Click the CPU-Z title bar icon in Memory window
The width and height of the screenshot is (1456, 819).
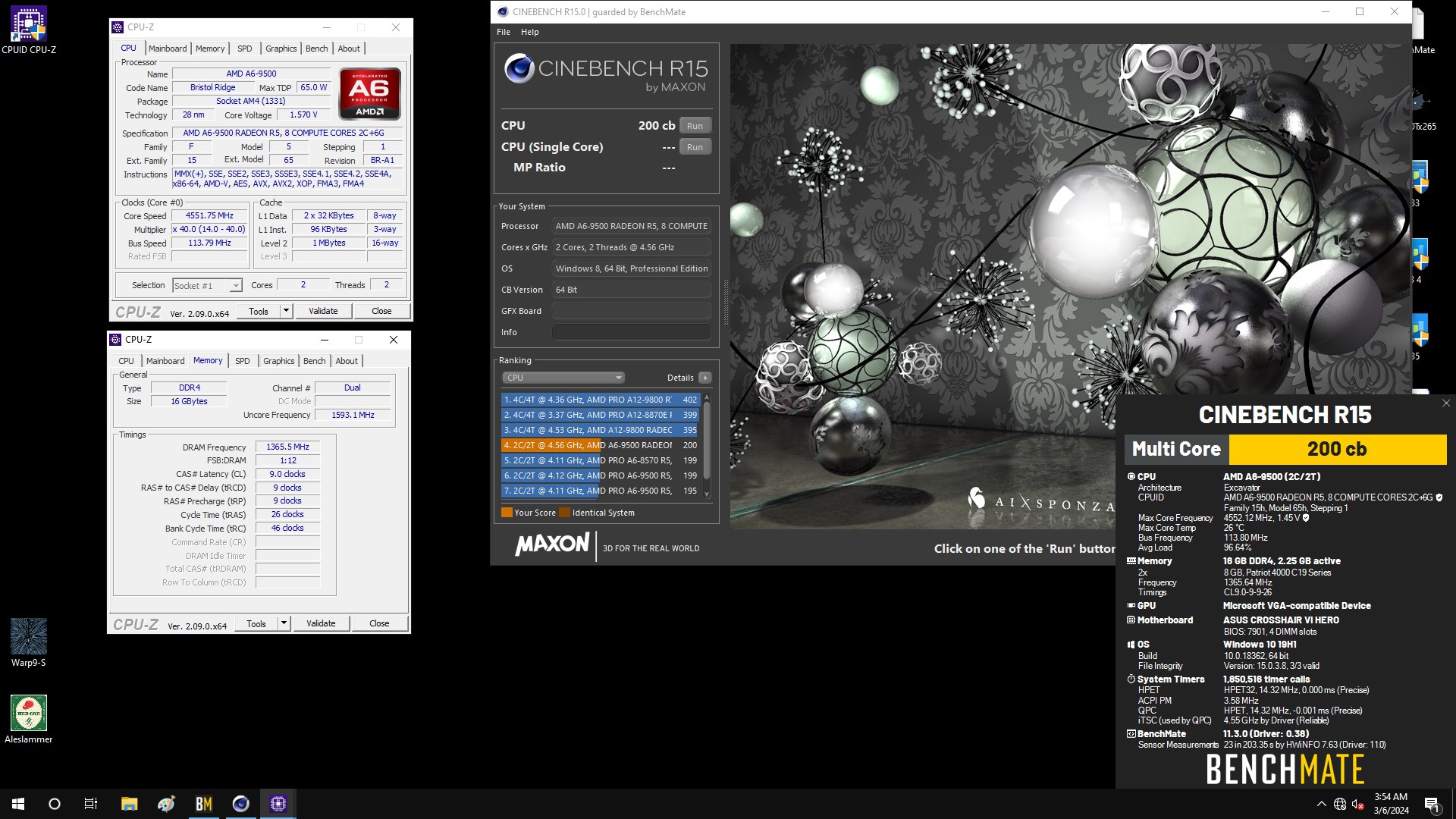tap(115, 340)
